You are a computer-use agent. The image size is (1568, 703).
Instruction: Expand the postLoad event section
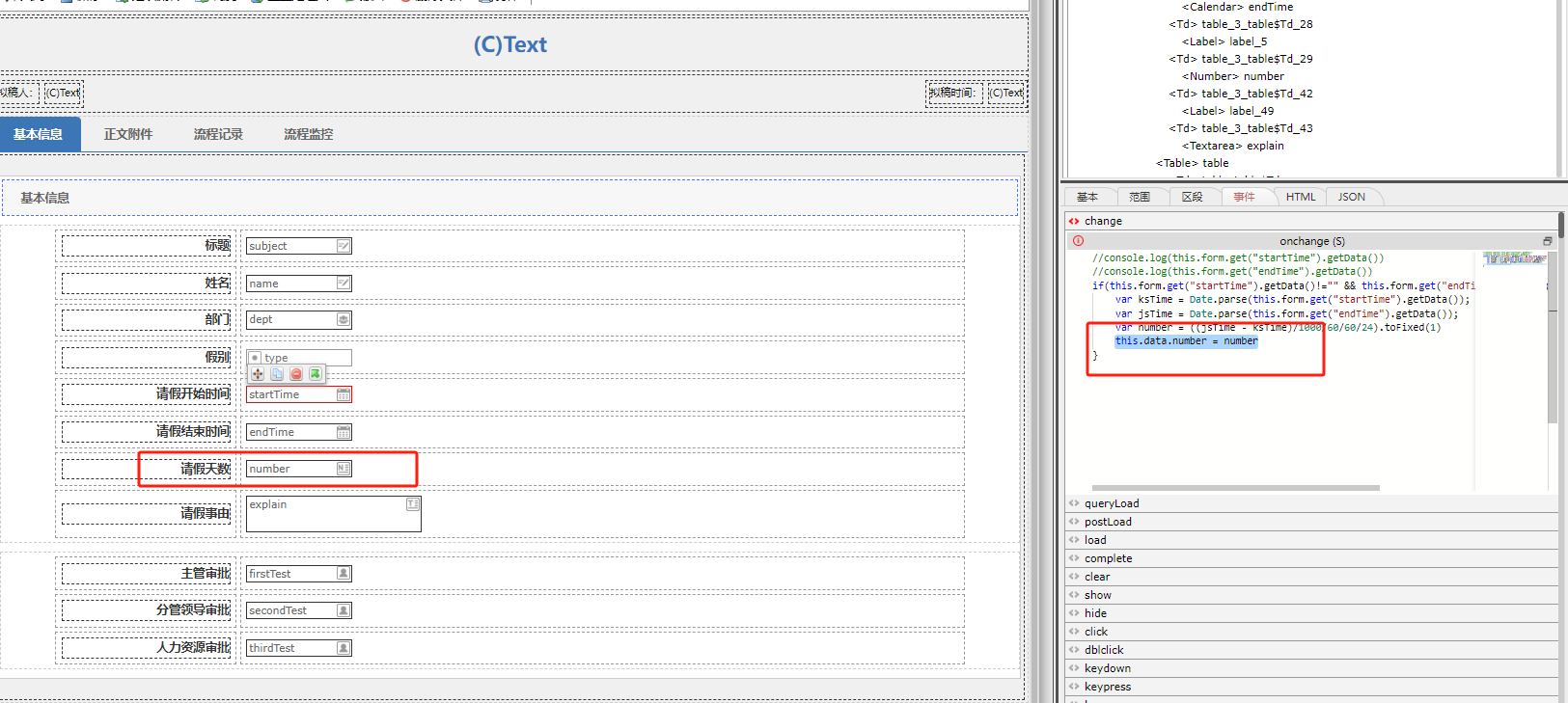point(1074,522)
